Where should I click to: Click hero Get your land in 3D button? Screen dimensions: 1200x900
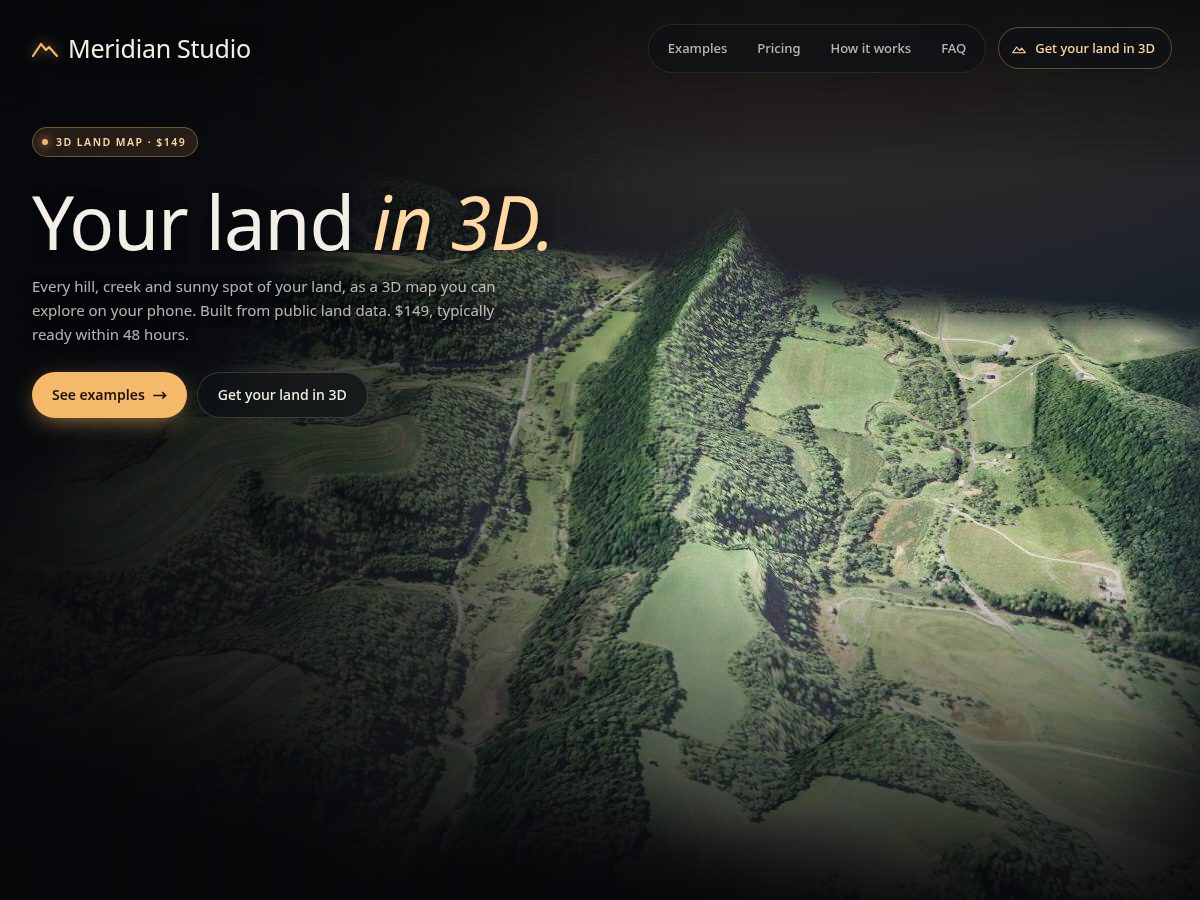pos(282,395)
